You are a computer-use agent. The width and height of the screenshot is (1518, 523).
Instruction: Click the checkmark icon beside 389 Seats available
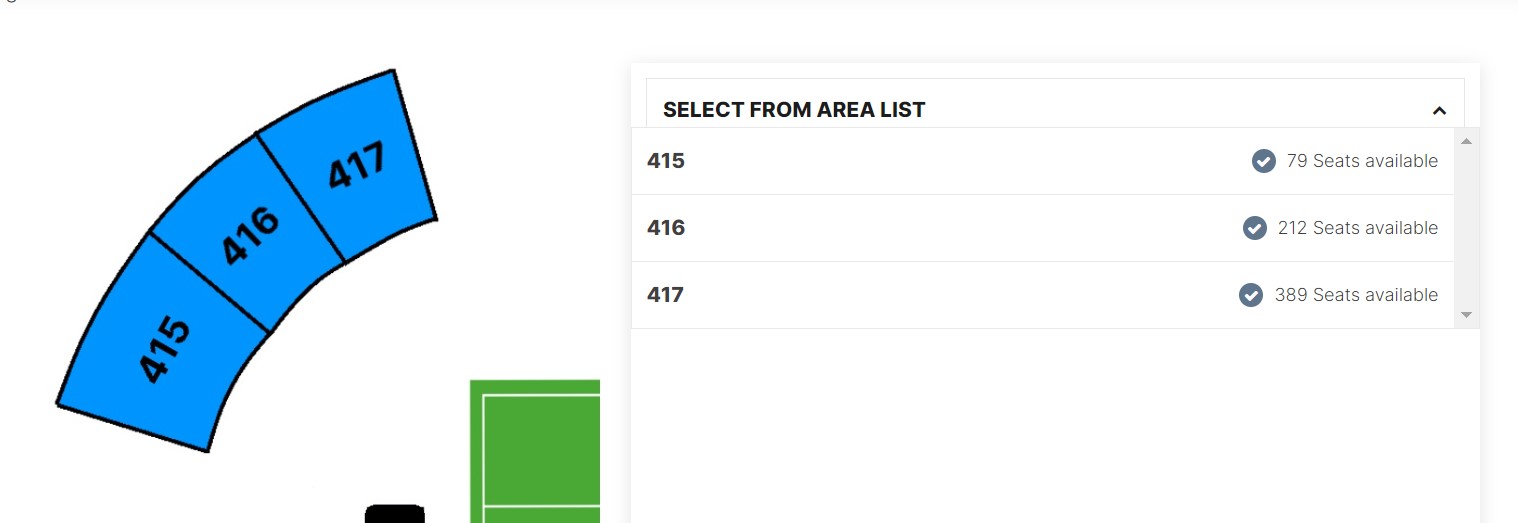[1251, 295]
